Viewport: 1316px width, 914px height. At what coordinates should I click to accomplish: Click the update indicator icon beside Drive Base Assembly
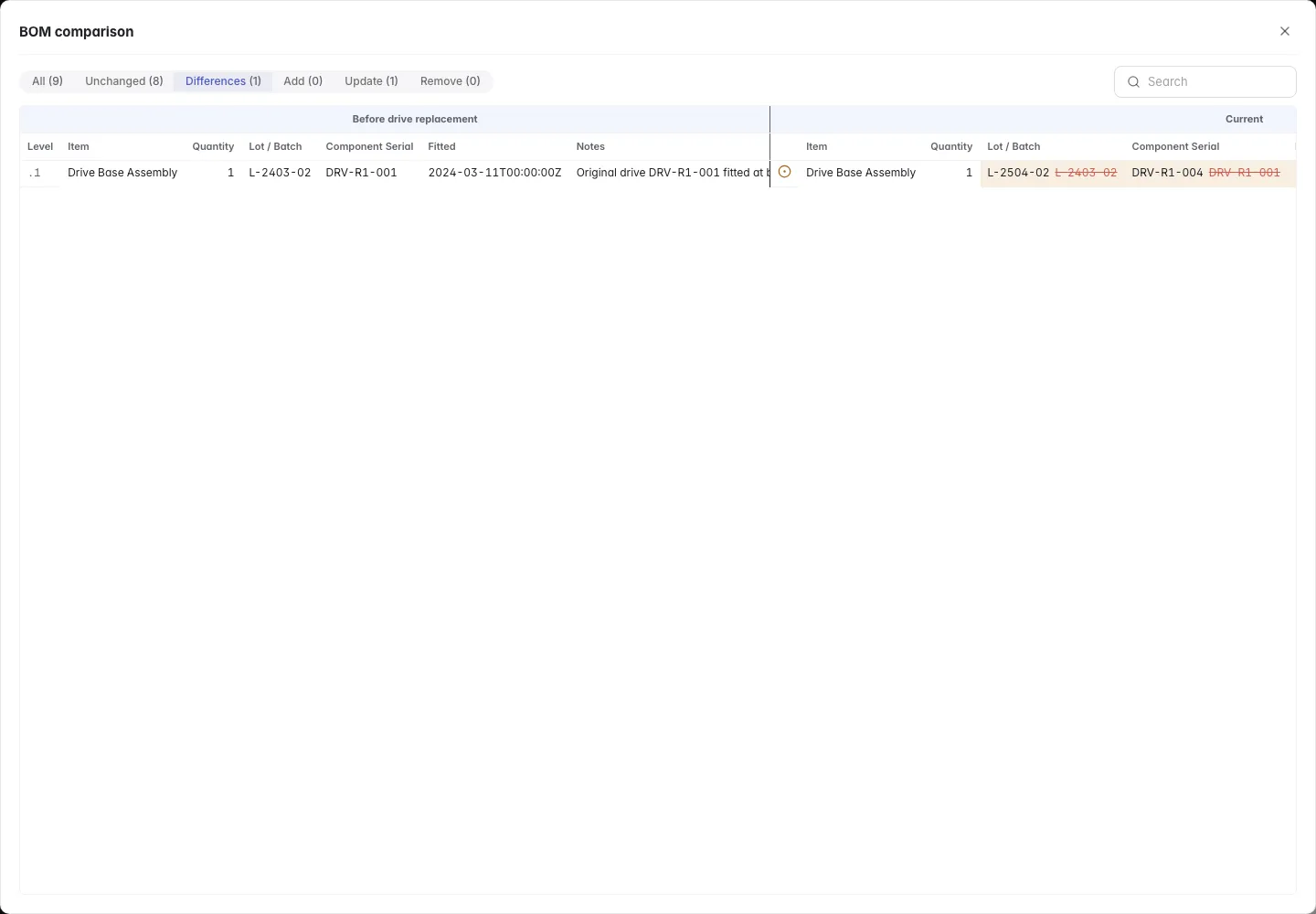[784, 172]
